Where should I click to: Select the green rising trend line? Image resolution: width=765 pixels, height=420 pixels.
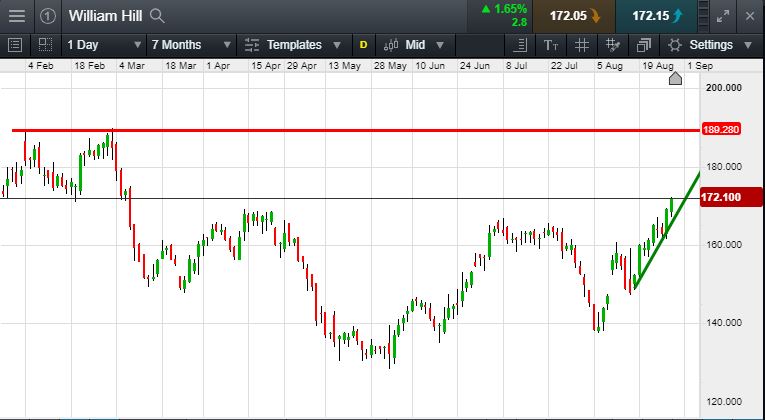click(667, 230)
